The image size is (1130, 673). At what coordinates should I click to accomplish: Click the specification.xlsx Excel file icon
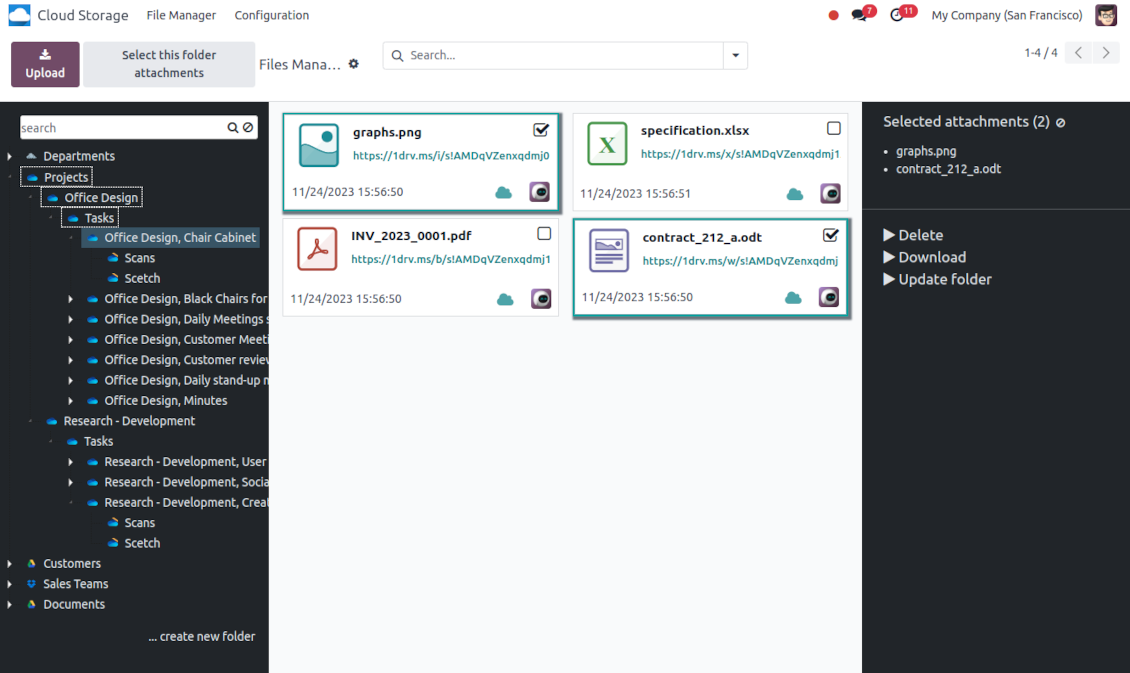[607, 143]
